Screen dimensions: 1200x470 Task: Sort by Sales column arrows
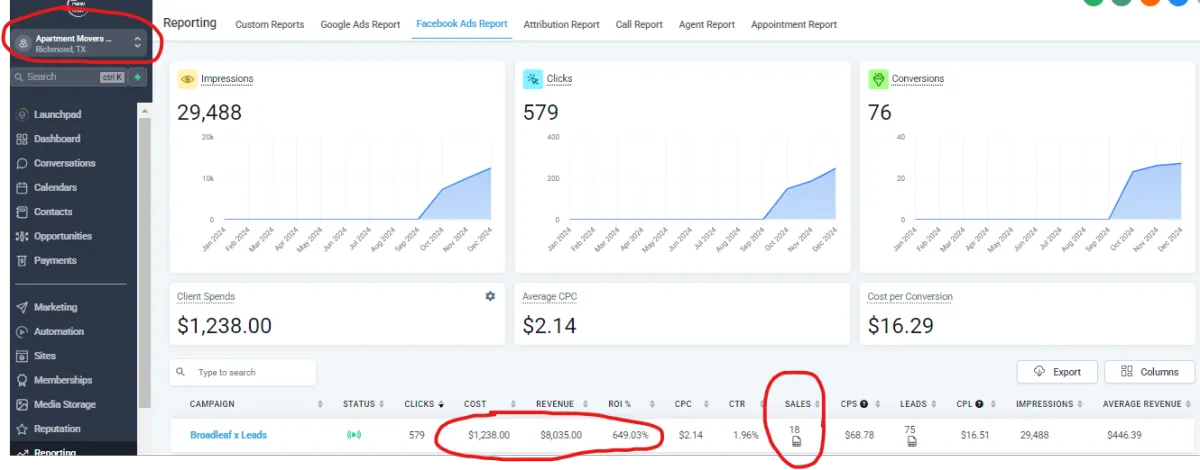coord(817,404)
